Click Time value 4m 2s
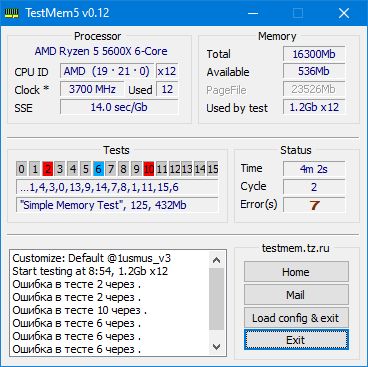Viewport: 368px width, 367px height. click(314, 169)
